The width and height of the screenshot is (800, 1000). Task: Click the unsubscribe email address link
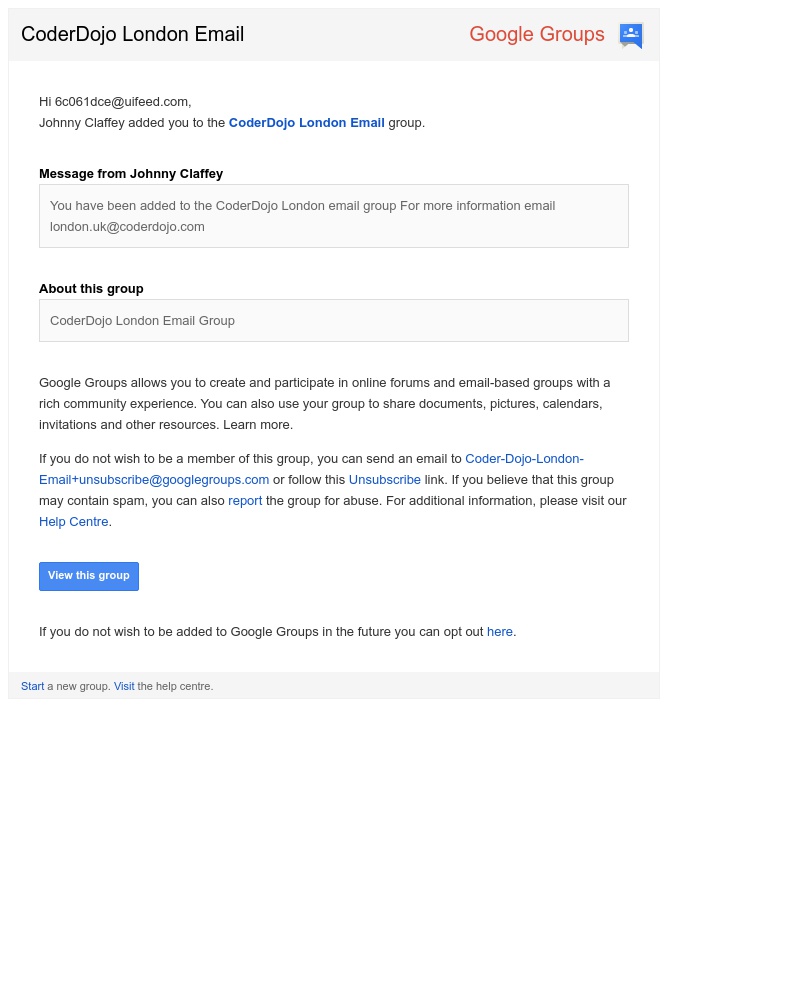[311, 469]
